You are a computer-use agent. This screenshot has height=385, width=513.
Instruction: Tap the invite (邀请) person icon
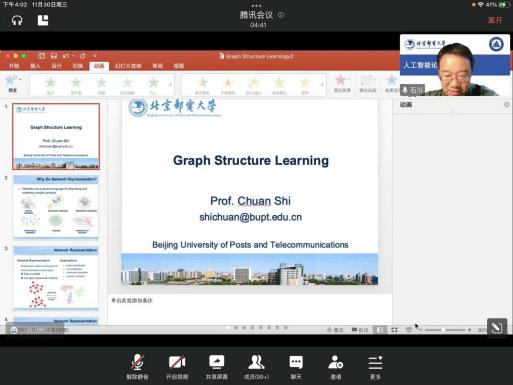336,367
